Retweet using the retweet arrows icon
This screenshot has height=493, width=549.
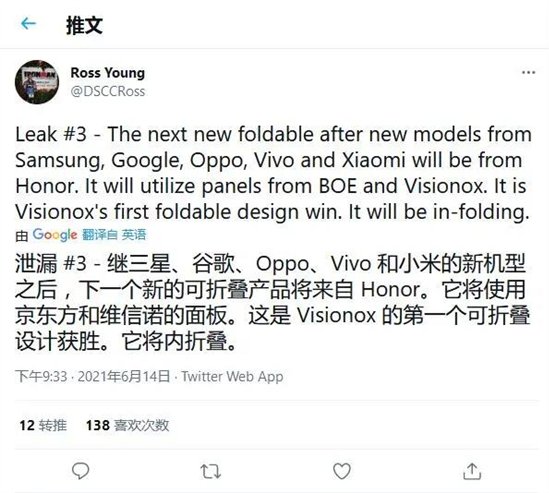coord(211,471)
